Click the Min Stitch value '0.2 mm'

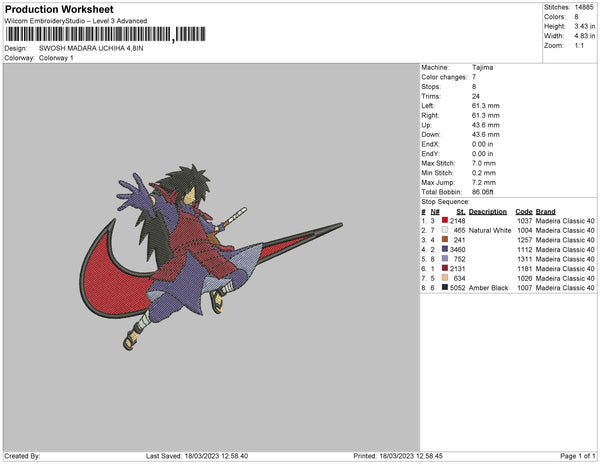tap(484, 173)
